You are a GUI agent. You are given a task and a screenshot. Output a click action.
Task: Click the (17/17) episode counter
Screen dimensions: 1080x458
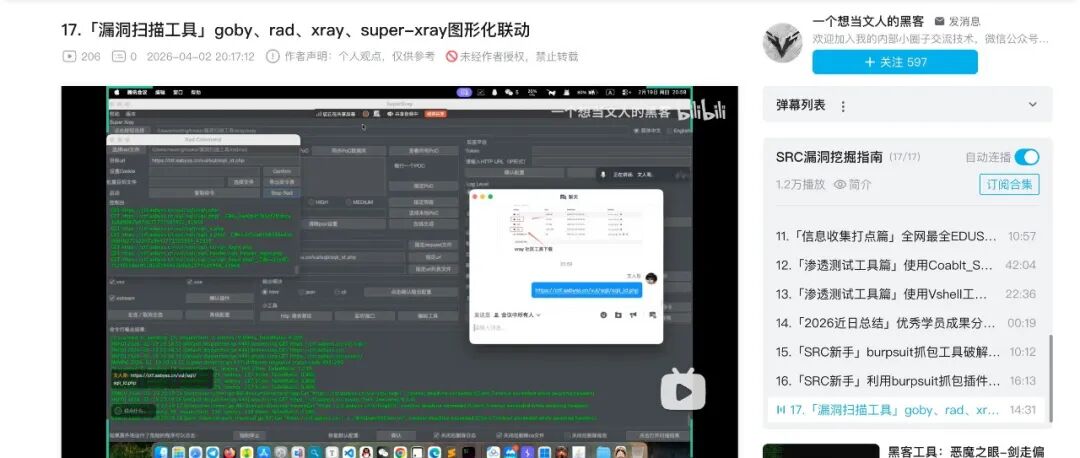coord(904,157)
